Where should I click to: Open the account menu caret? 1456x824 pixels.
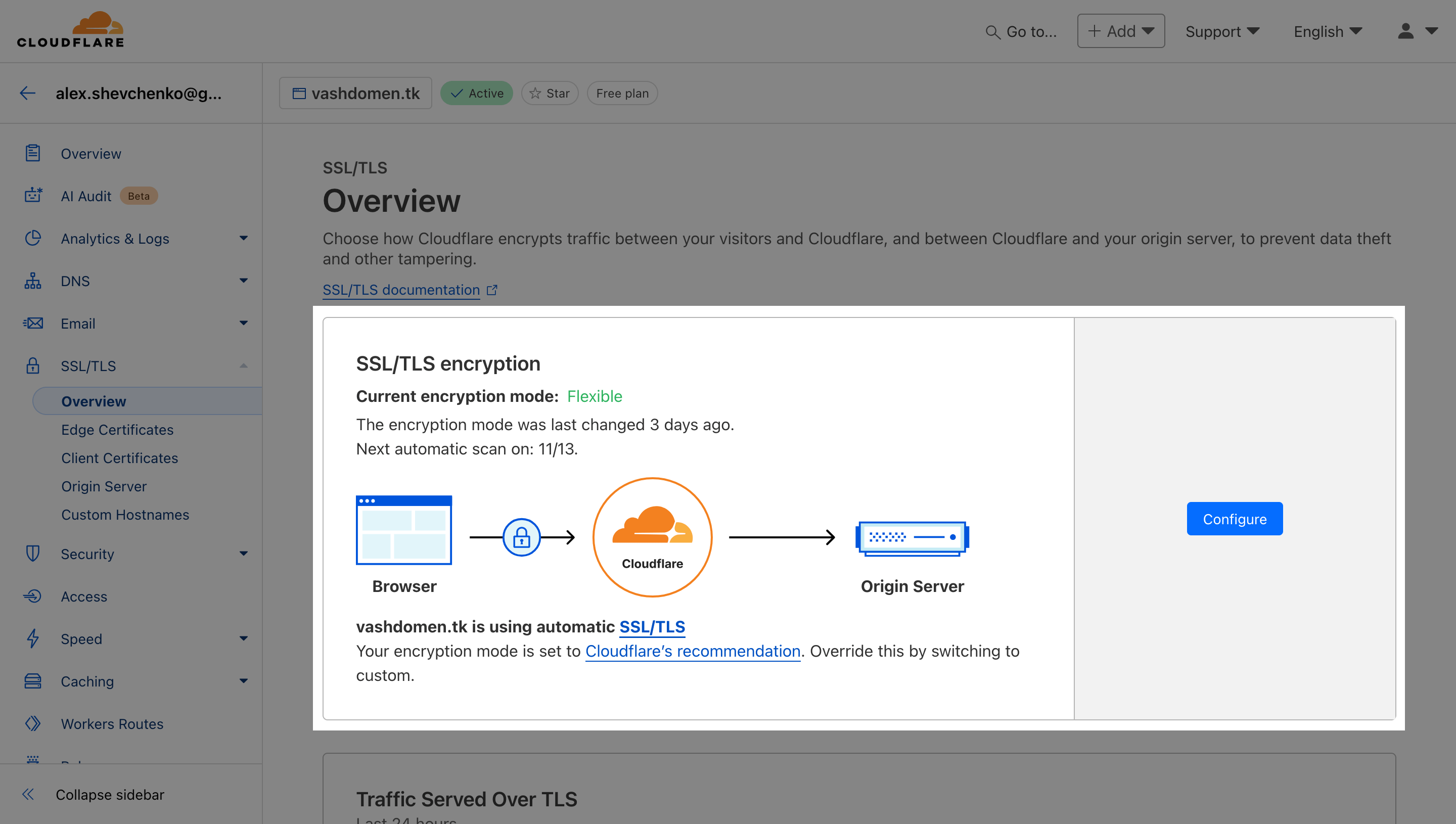tap(1432, 31)
